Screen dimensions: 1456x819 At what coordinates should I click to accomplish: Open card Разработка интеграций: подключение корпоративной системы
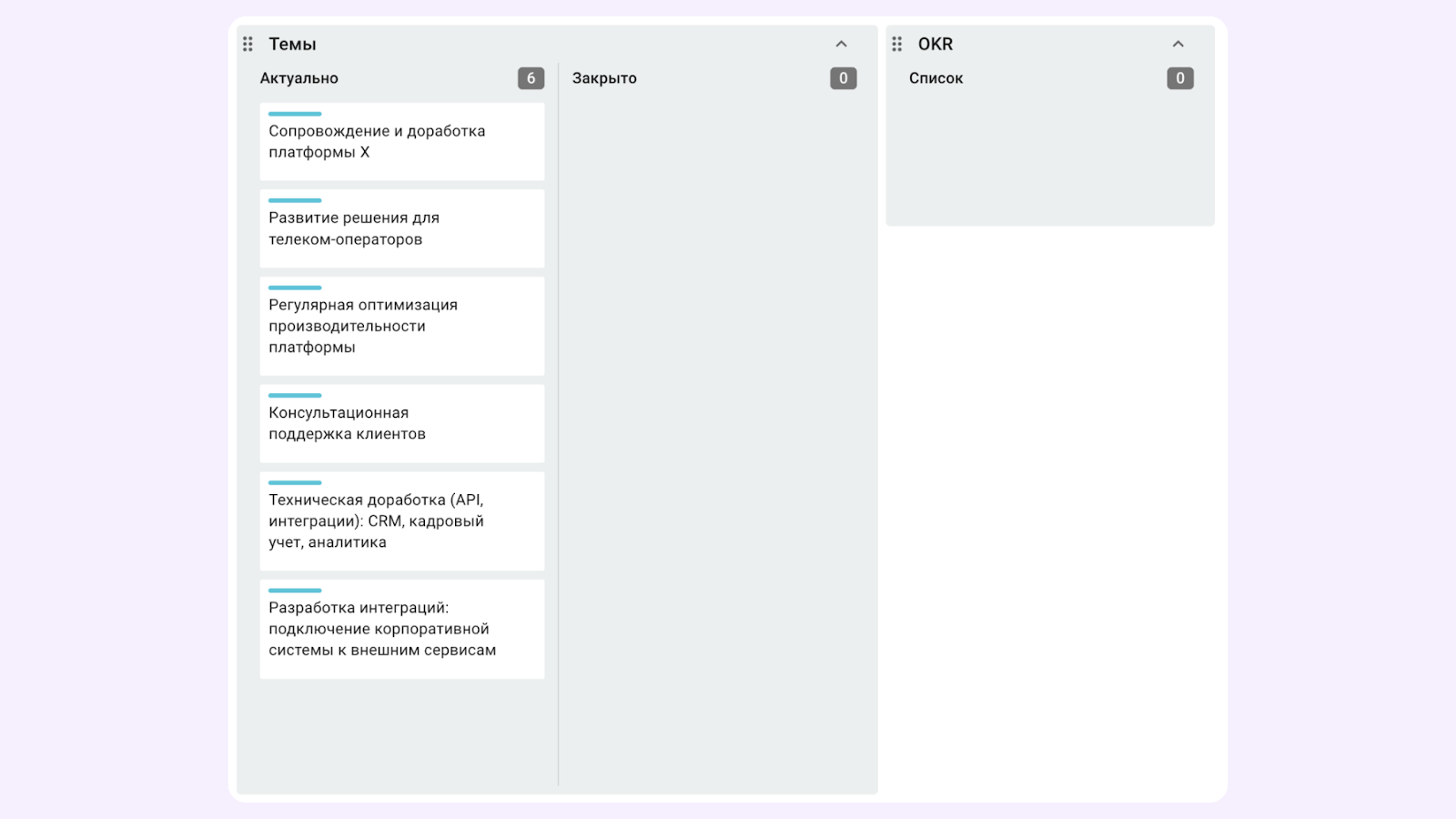[x=401, y=630]
